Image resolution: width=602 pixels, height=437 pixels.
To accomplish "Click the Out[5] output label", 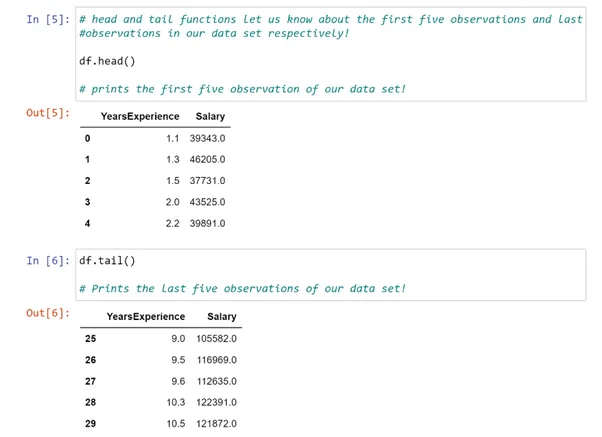I will coord(48,113).
